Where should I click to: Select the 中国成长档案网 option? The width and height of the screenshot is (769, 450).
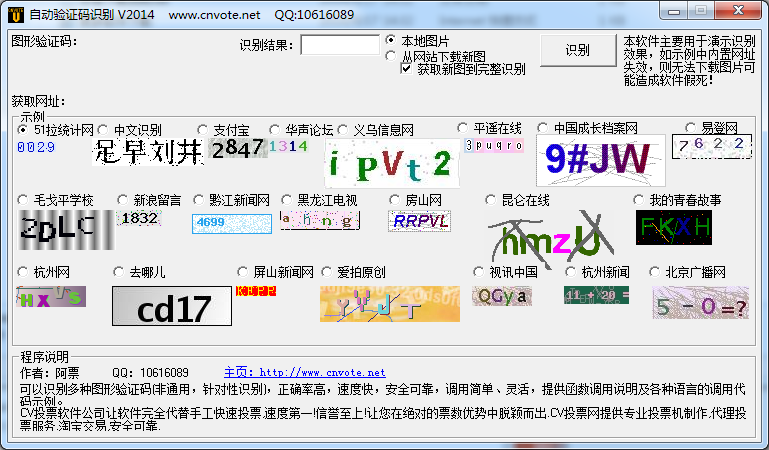coord(544,128)
